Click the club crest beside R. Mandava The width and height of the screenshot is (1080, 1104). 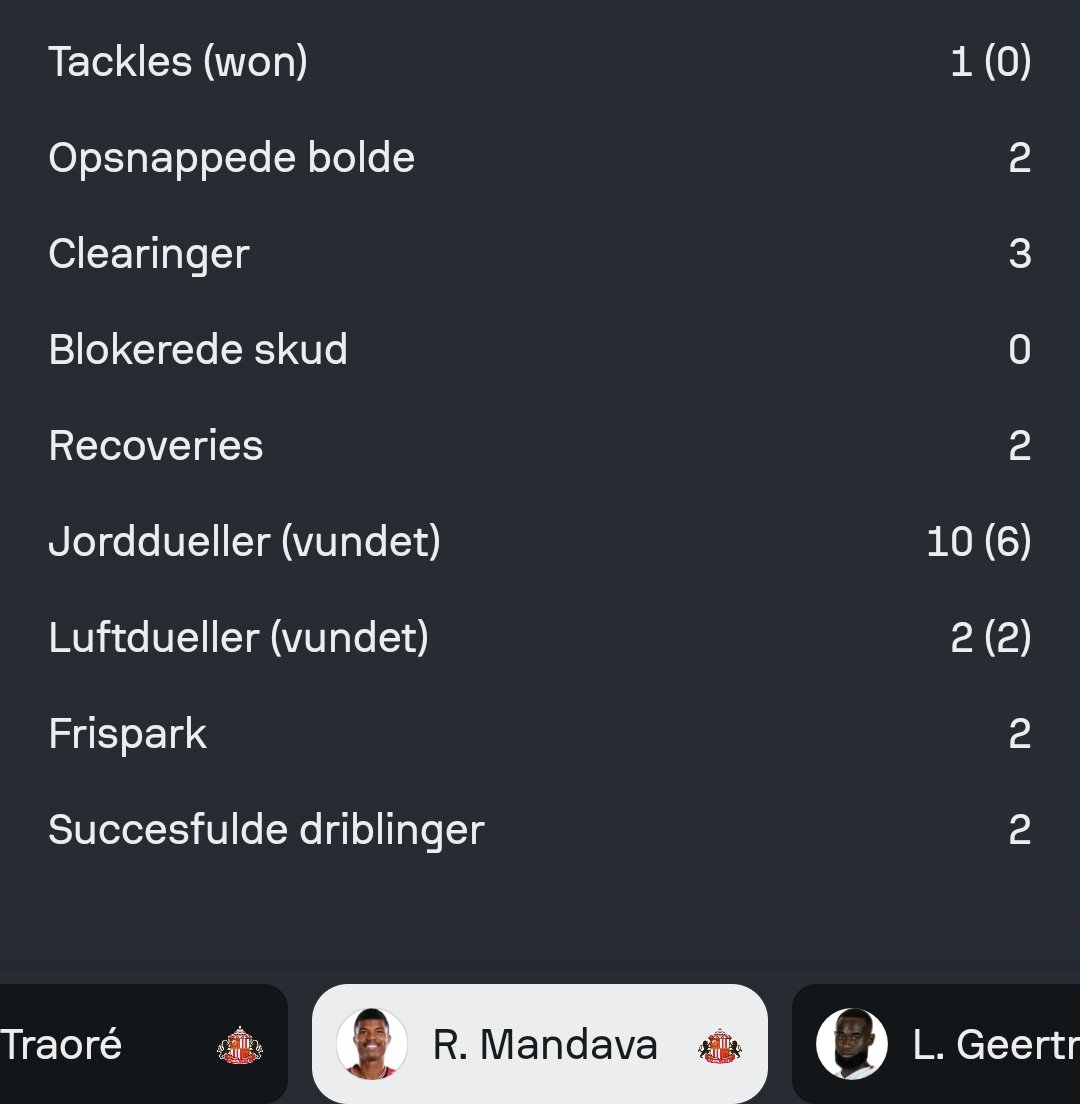point(720,1045)
